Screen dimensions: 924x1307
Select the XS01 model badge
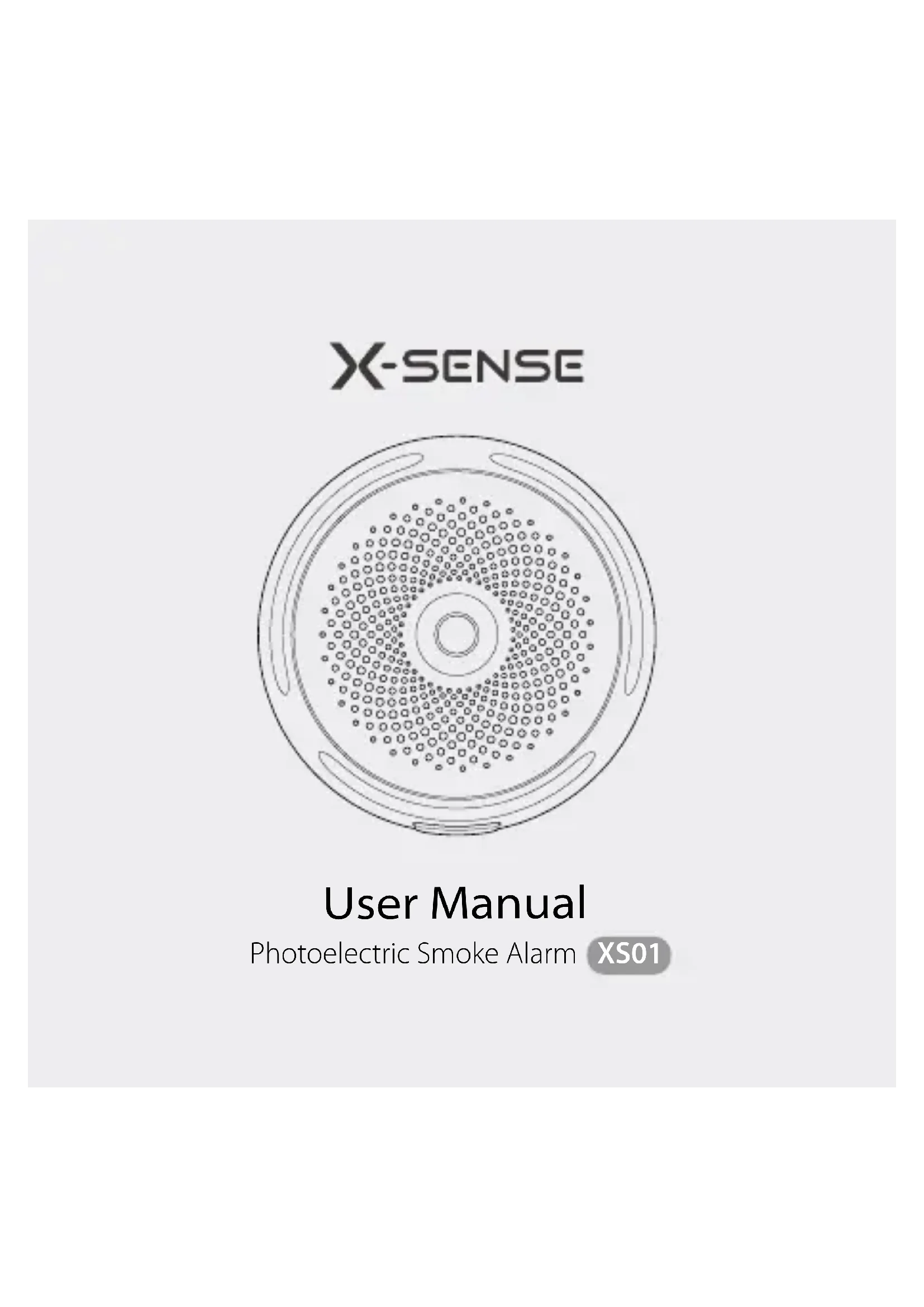tap(628, 953)
